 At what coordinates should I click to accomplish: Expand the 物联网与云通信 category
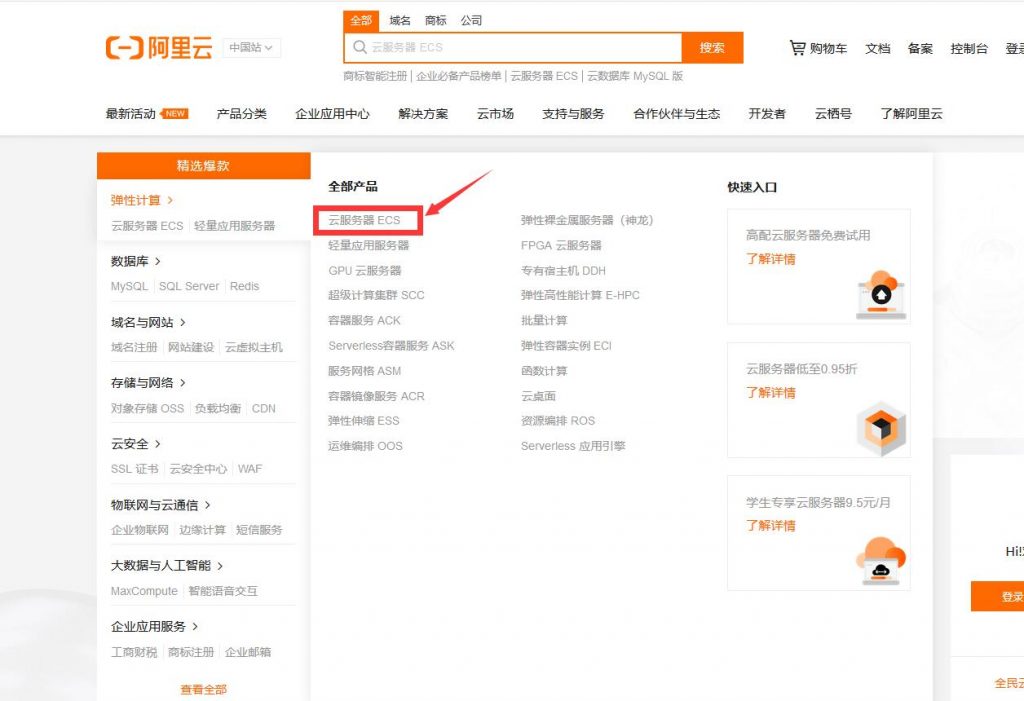click(x=156, y=504)
